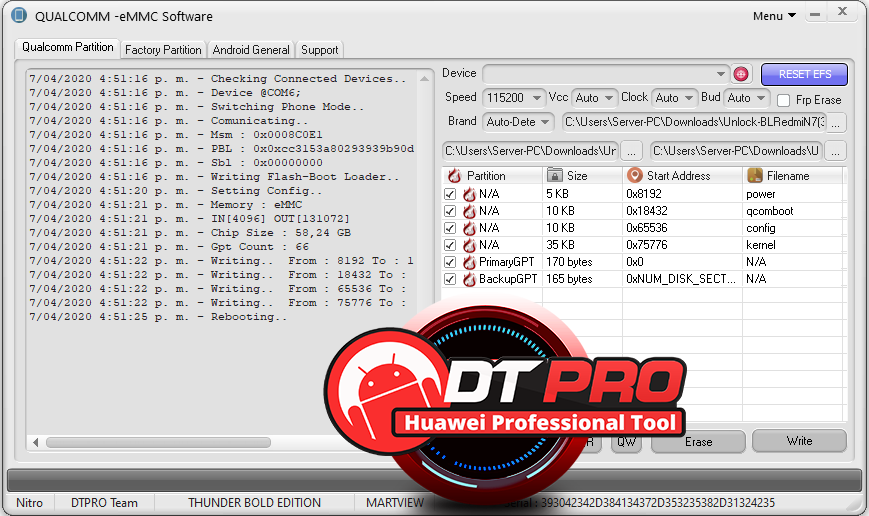Click the left Downloads\Ur path field
This screenshot has width=869, height=516.
click(530, 151)
